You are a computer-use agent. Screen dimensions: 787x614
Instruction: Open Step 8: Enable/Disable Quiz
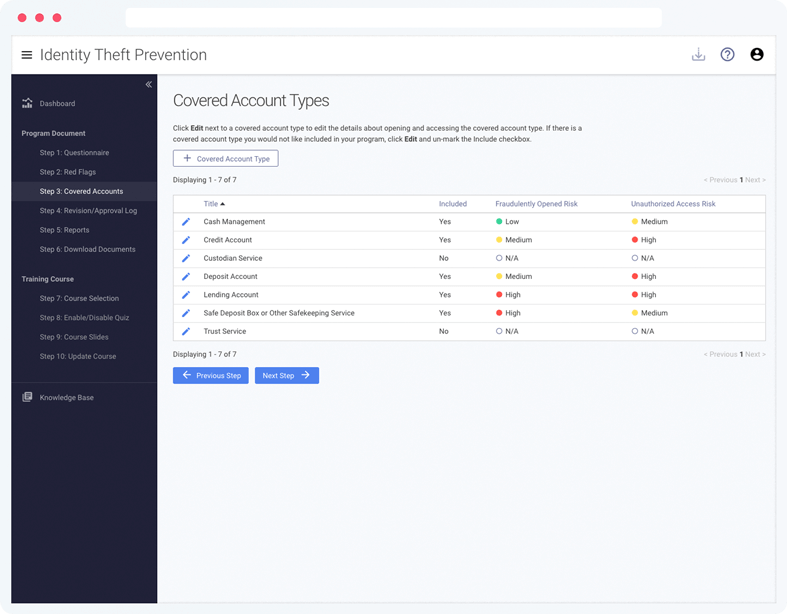click(84, 317)
